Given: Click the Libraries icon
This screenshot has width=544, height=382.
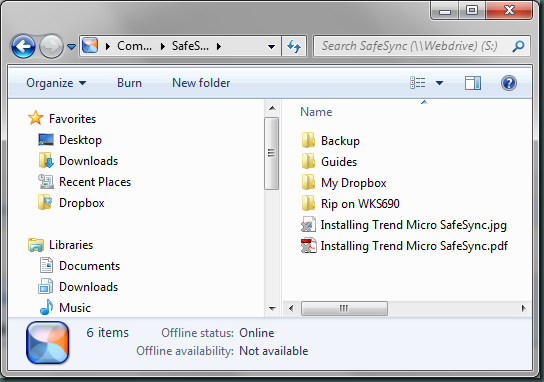Looking at the screenshot, I should 36,245.
